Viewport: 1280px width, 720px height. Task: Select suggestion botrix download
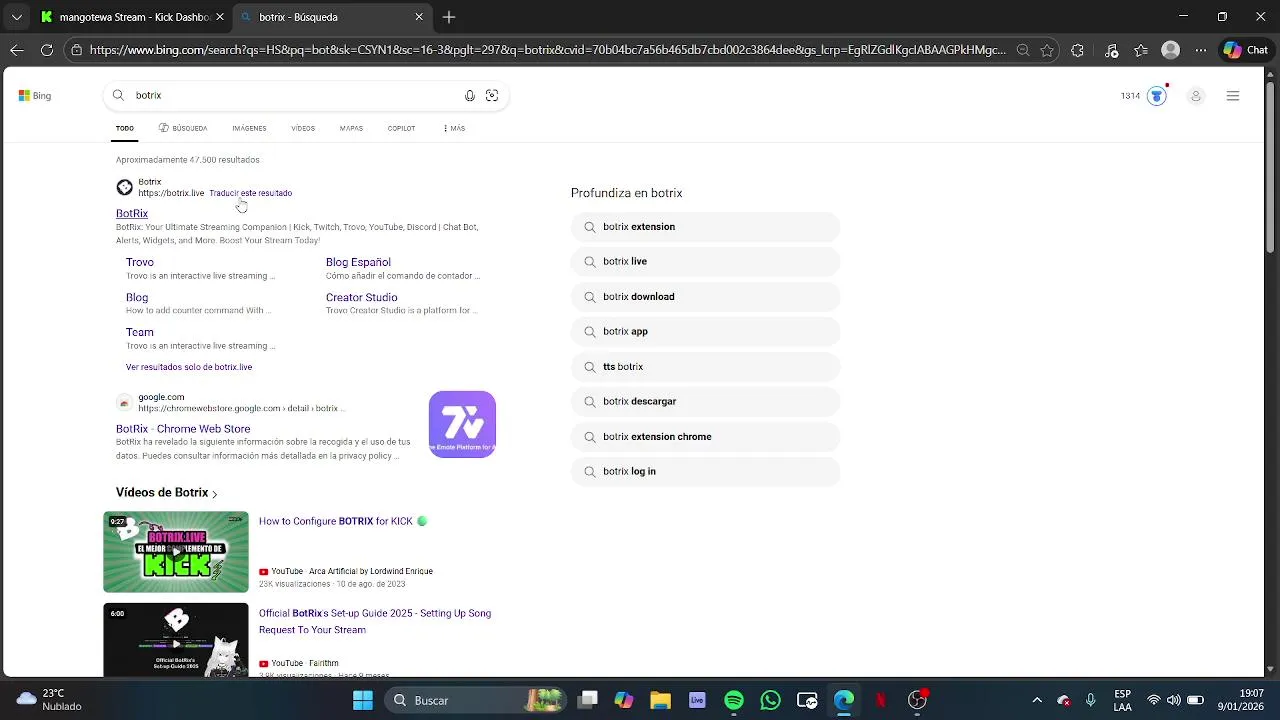click(705, 297)
